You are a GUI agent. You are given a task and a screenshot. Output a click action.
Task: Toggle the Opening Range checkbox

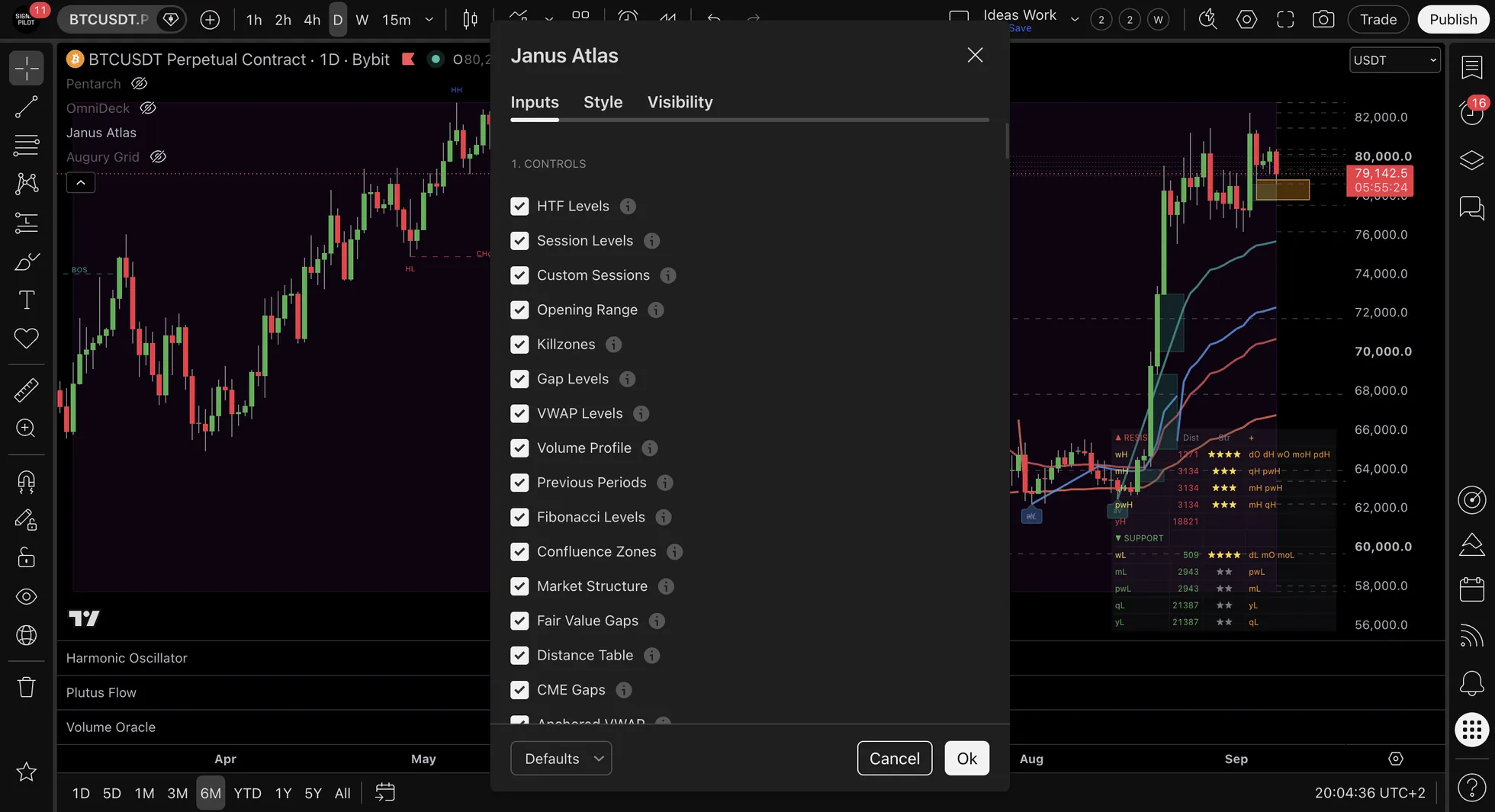tap(519, 310)
